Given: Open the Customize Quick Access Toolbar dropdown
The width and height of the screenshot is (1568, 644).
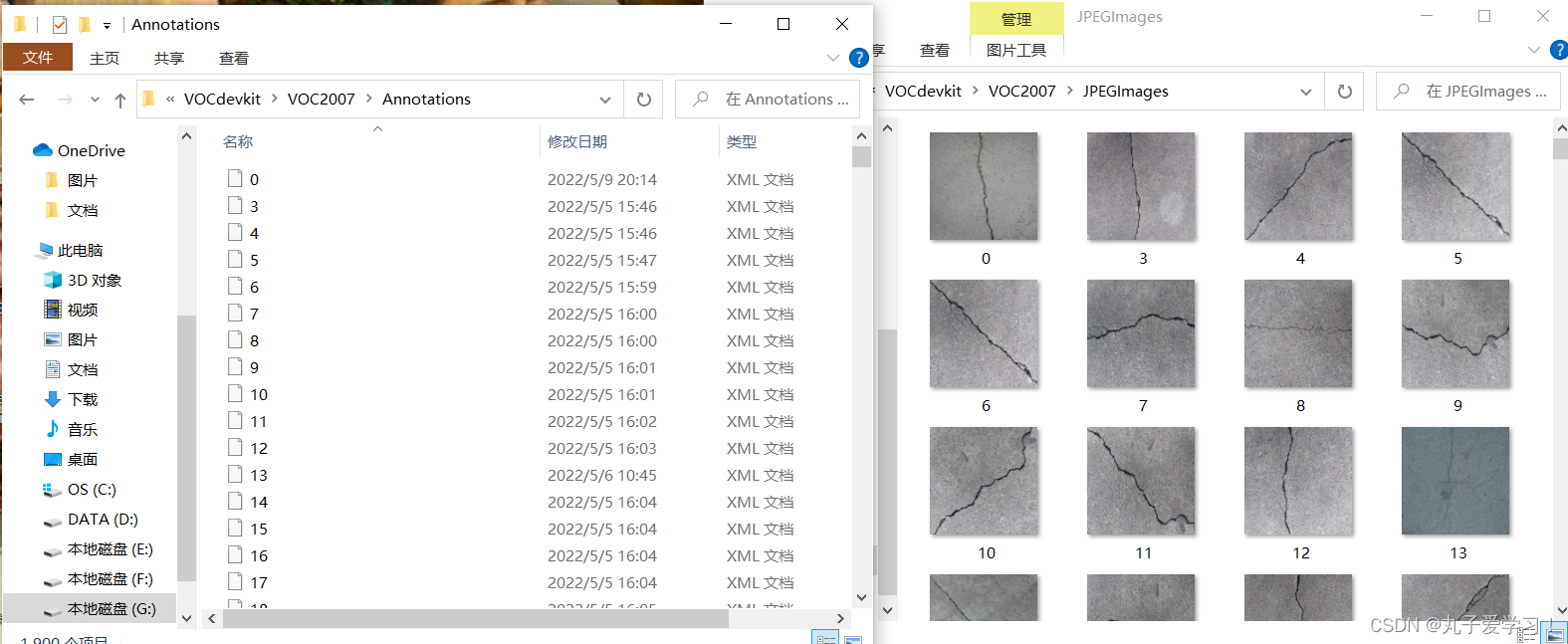Looking at the screenshot, I should point(107,26).
